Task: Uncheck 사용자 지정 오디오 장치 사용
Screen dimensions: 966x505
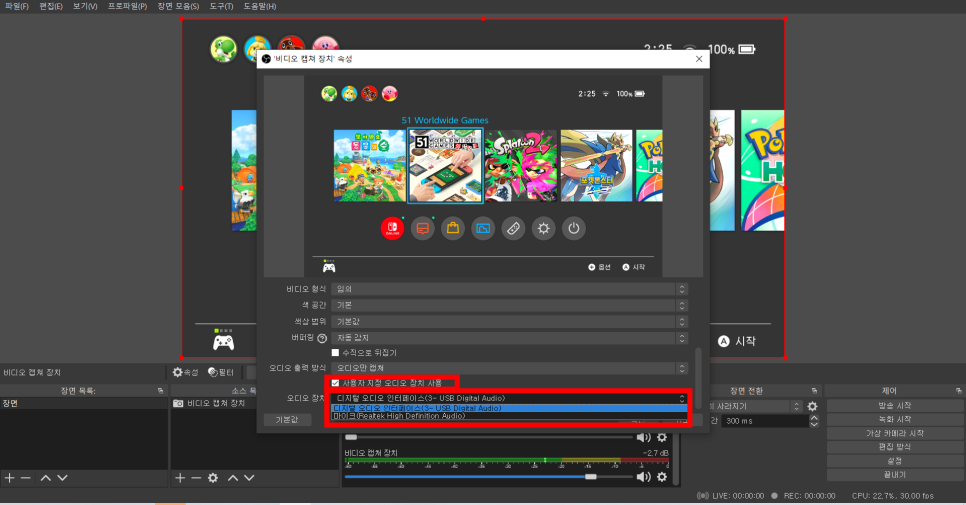Action: [x=335, y=383]
